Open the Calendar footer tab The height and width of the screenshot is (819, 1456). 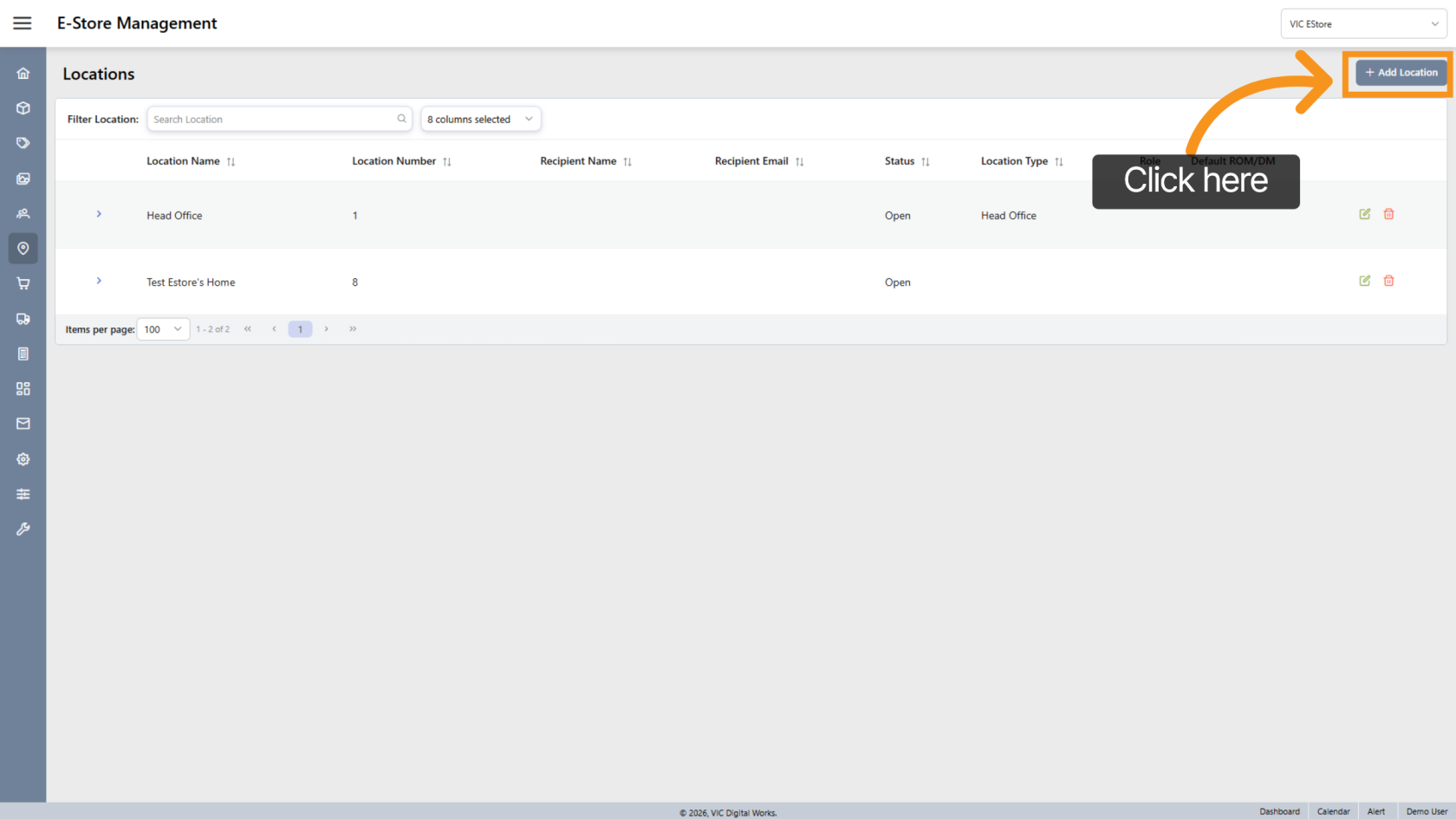(1333, 811)
